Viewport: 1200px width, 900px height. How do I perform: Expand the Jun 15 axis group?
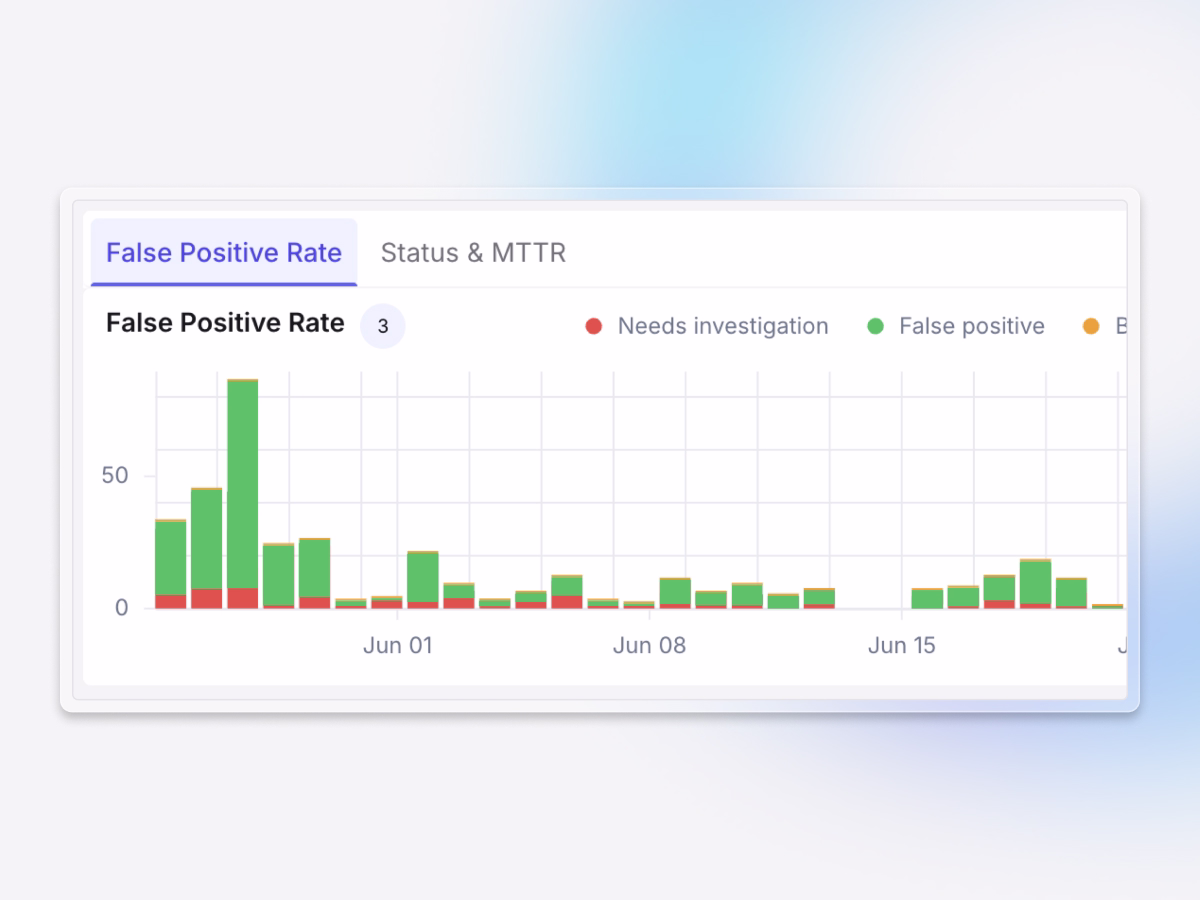[x=902, y=645]
